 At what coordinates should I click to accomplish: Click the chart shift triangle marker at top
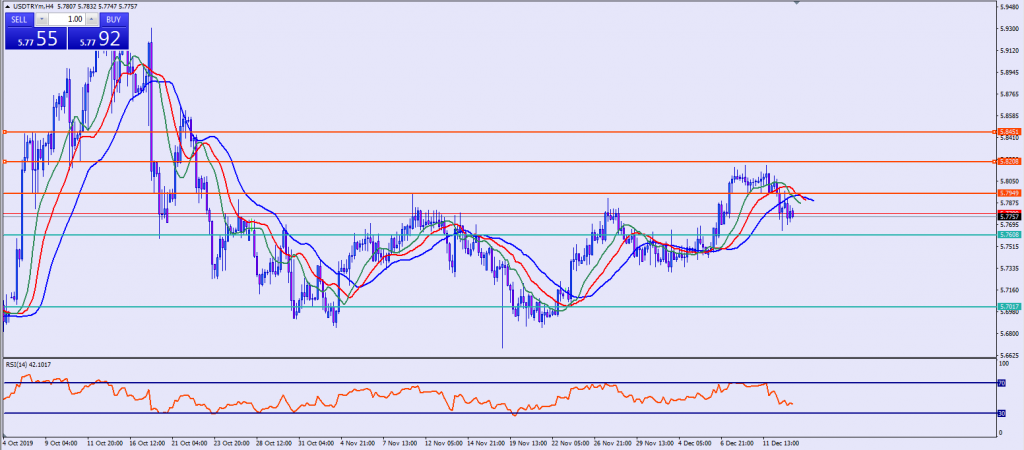click(x=797, y=4)
